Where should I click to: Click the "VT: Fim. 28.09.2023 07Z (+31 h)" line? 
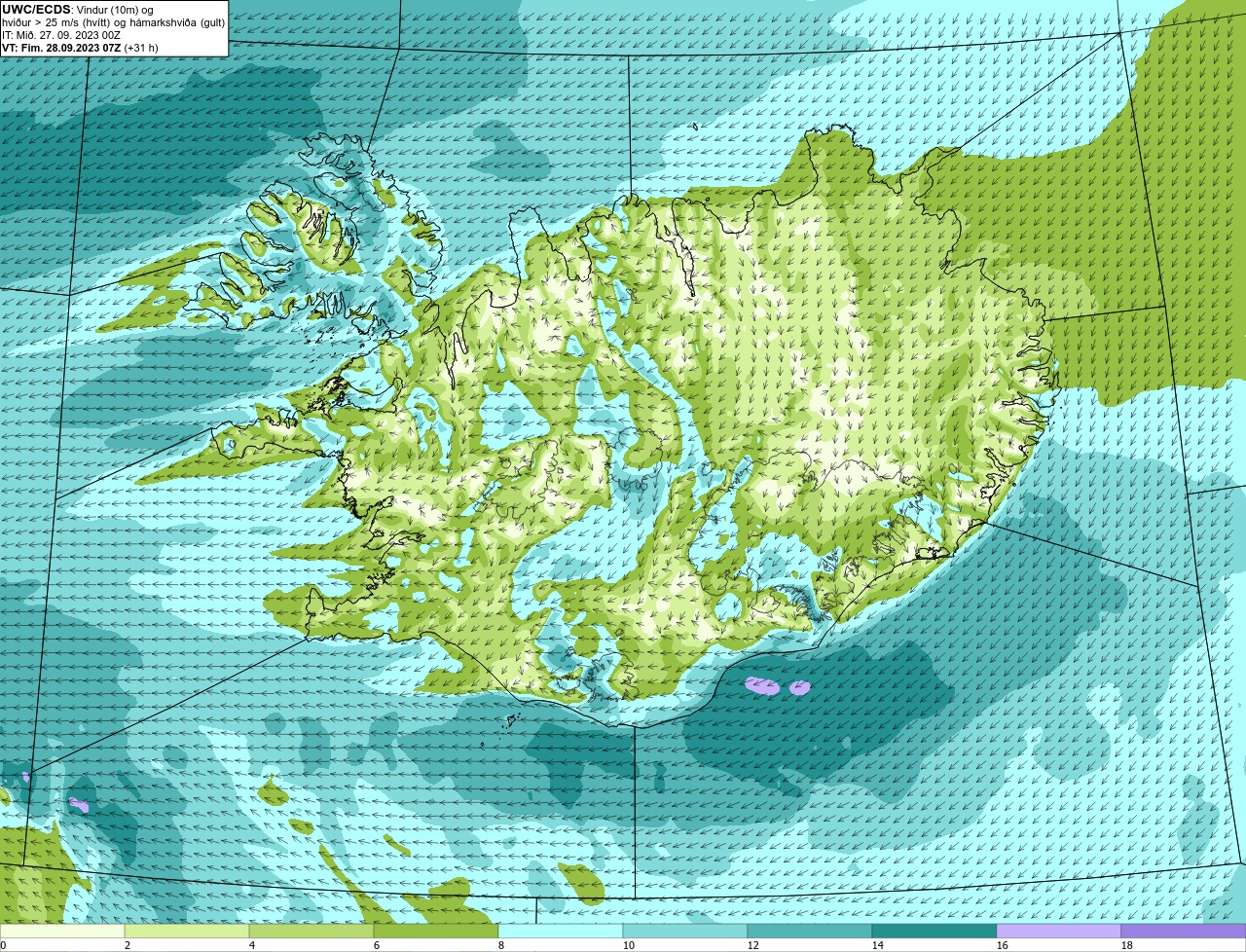80,48
